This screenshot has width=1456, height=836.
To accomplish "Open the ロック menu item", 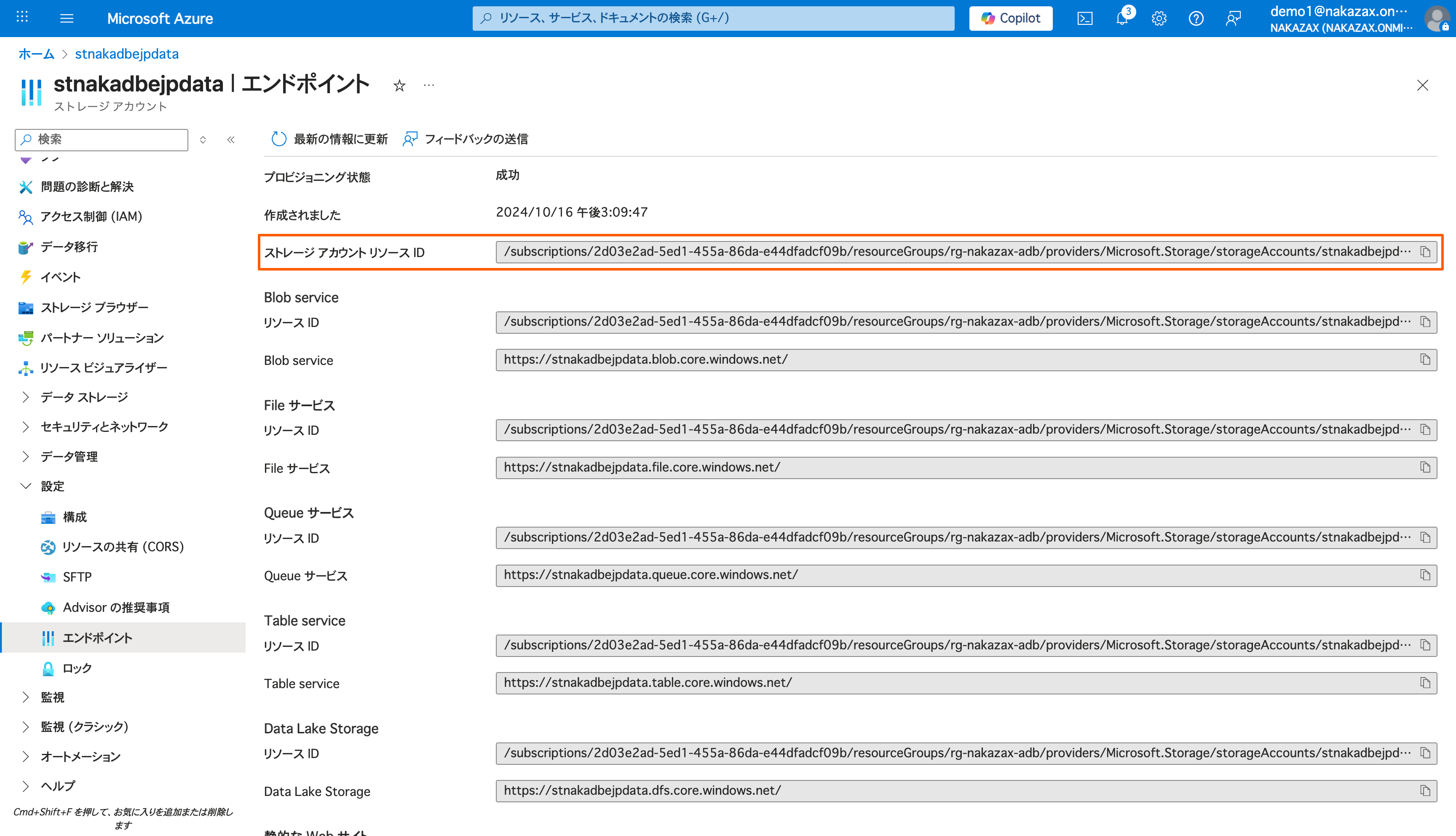I will [x=77, y=668].
